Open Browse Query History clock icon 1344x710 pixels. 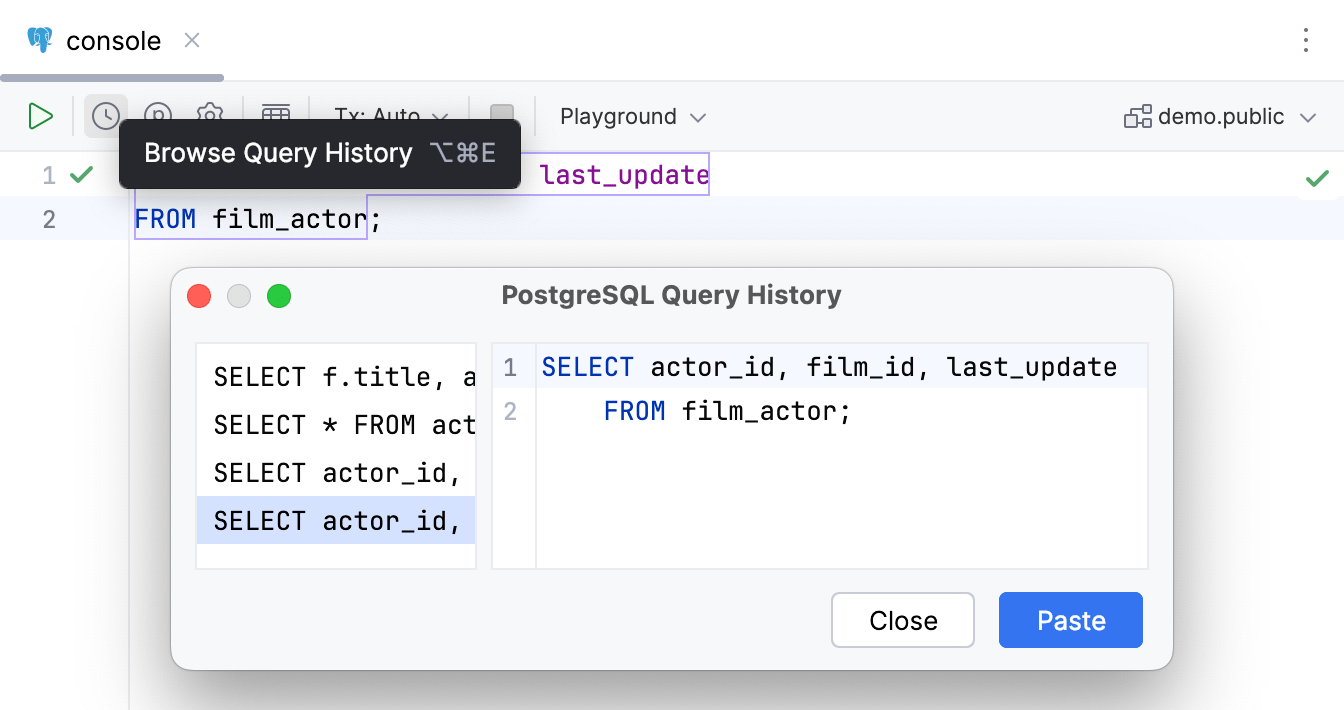(106, 116)
